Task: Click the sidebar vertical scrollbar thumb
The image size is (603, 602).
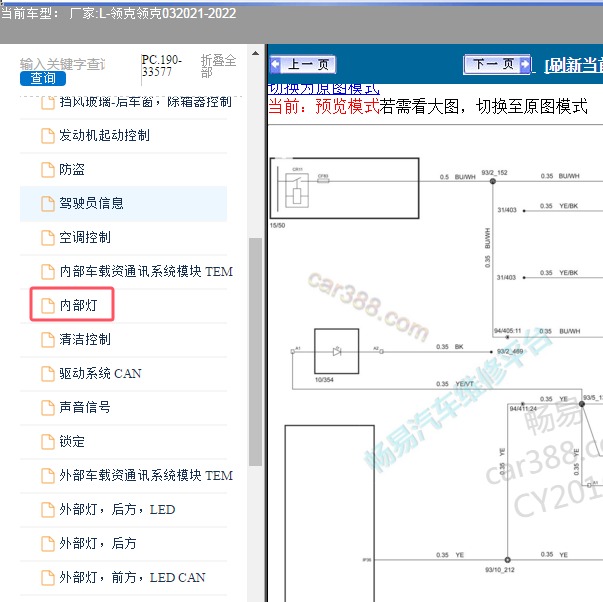Action: 255,352
